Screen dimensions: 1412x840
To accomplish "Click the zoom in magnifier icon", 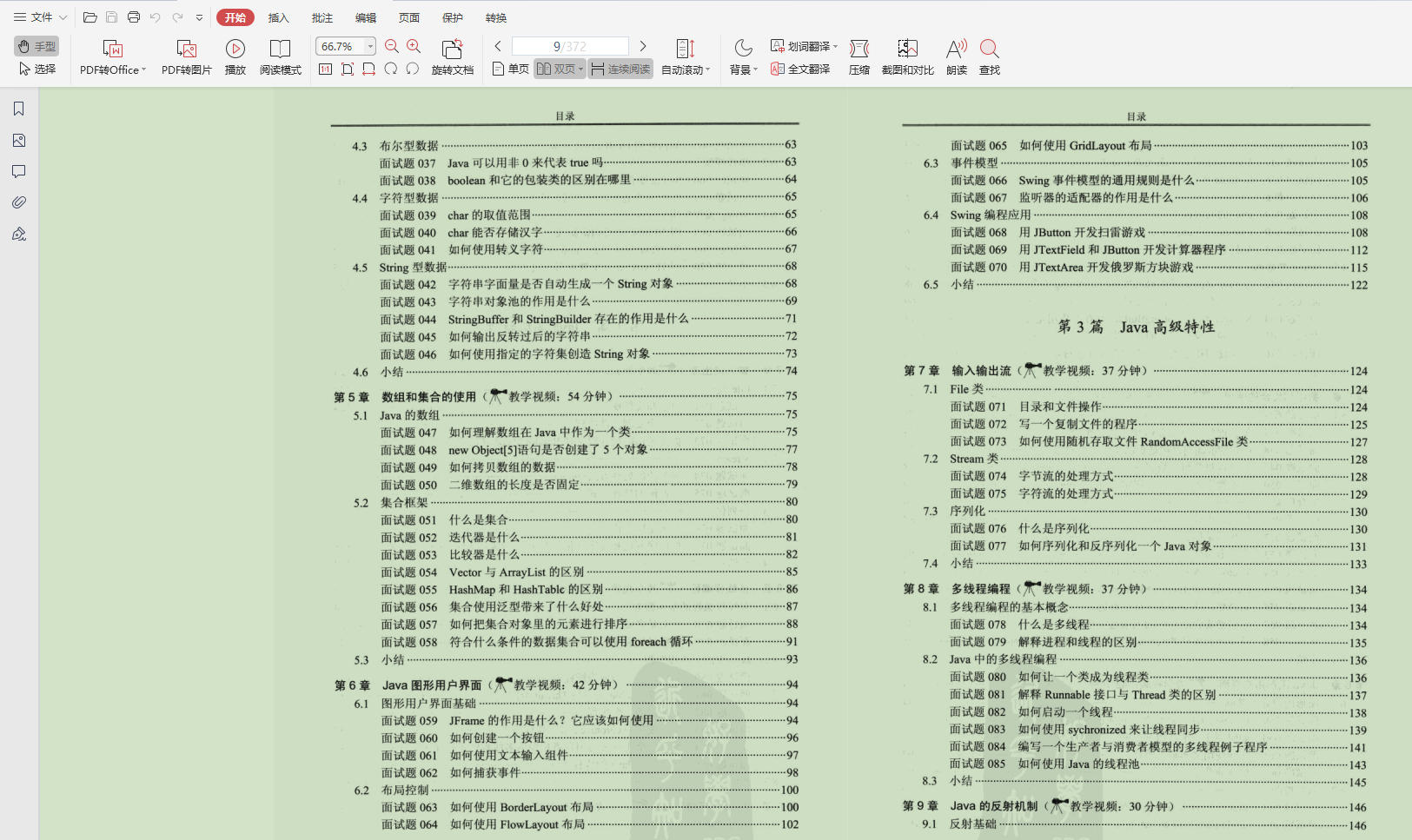I will point(414,46).
